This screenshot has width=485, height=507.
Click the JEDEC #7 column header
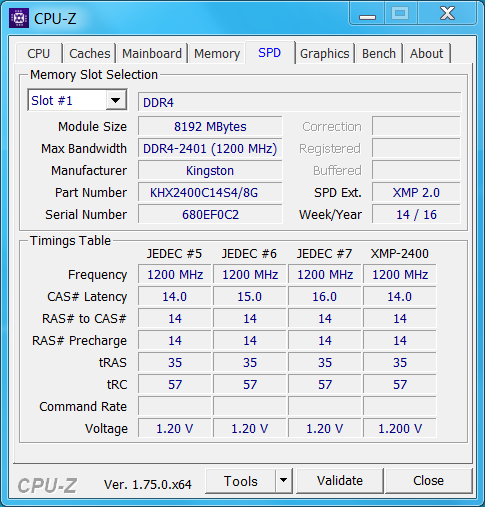point(324,254)
